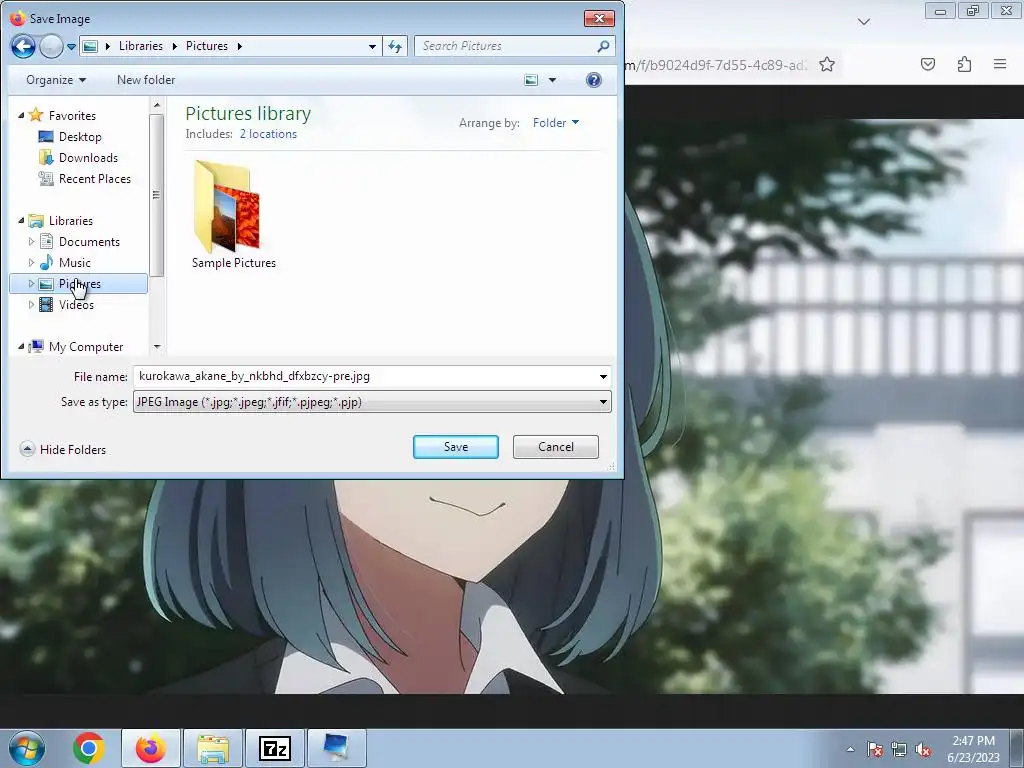Switch to Firefox in the taskbar
Viewport: 1024px width, 768px height.
point(151,748)
